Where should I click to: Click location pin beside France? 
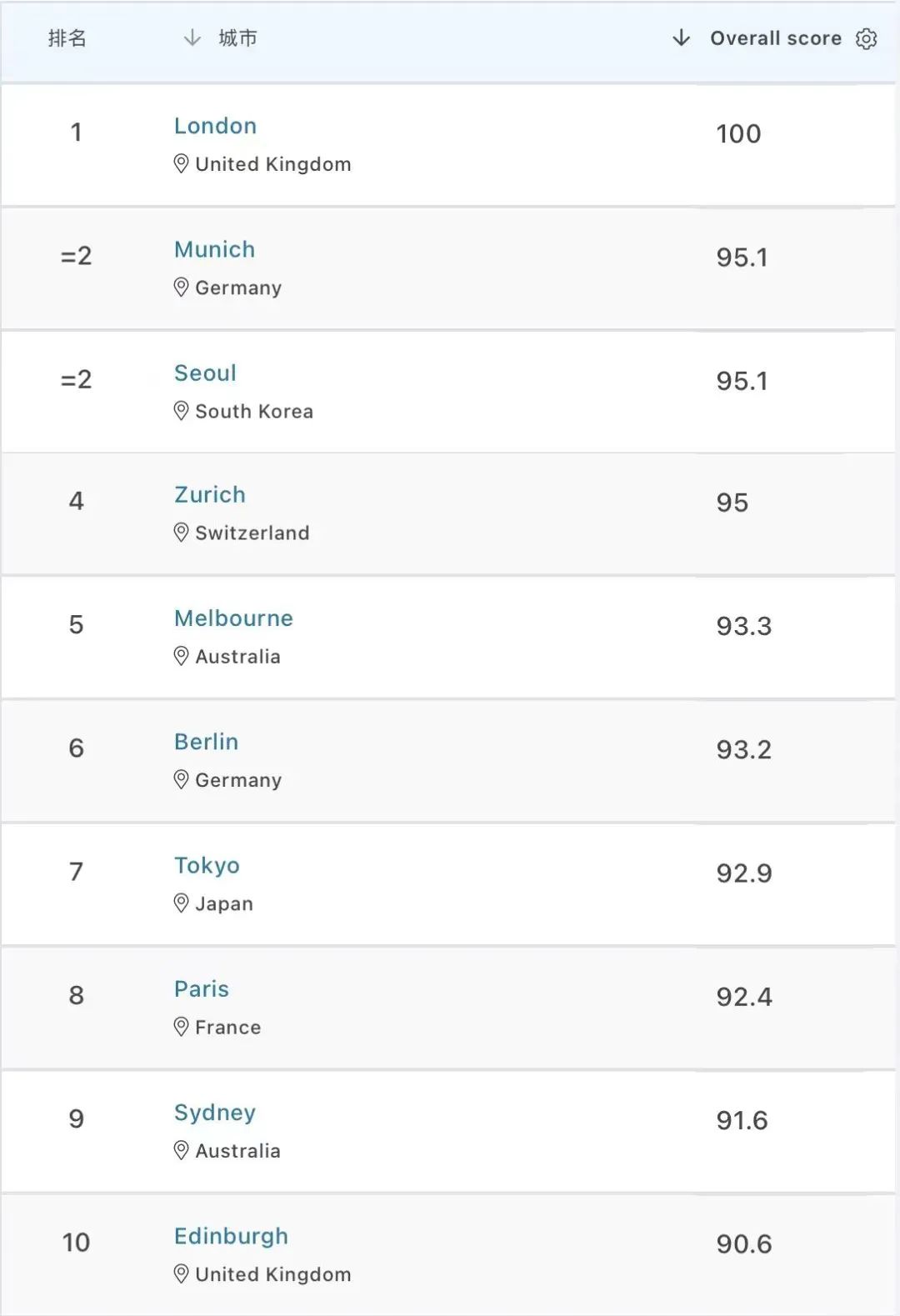click(x=181, y=1027)
